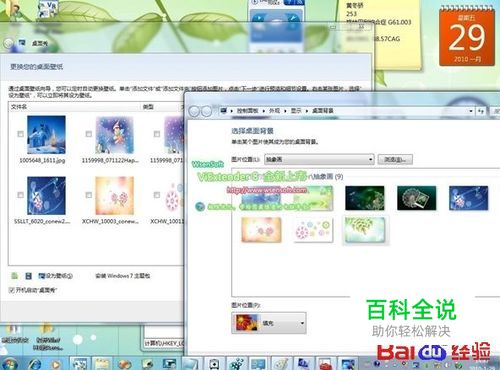Choose the blue floral background
Viewport: 500px width, 370px height.
(468, 198)
